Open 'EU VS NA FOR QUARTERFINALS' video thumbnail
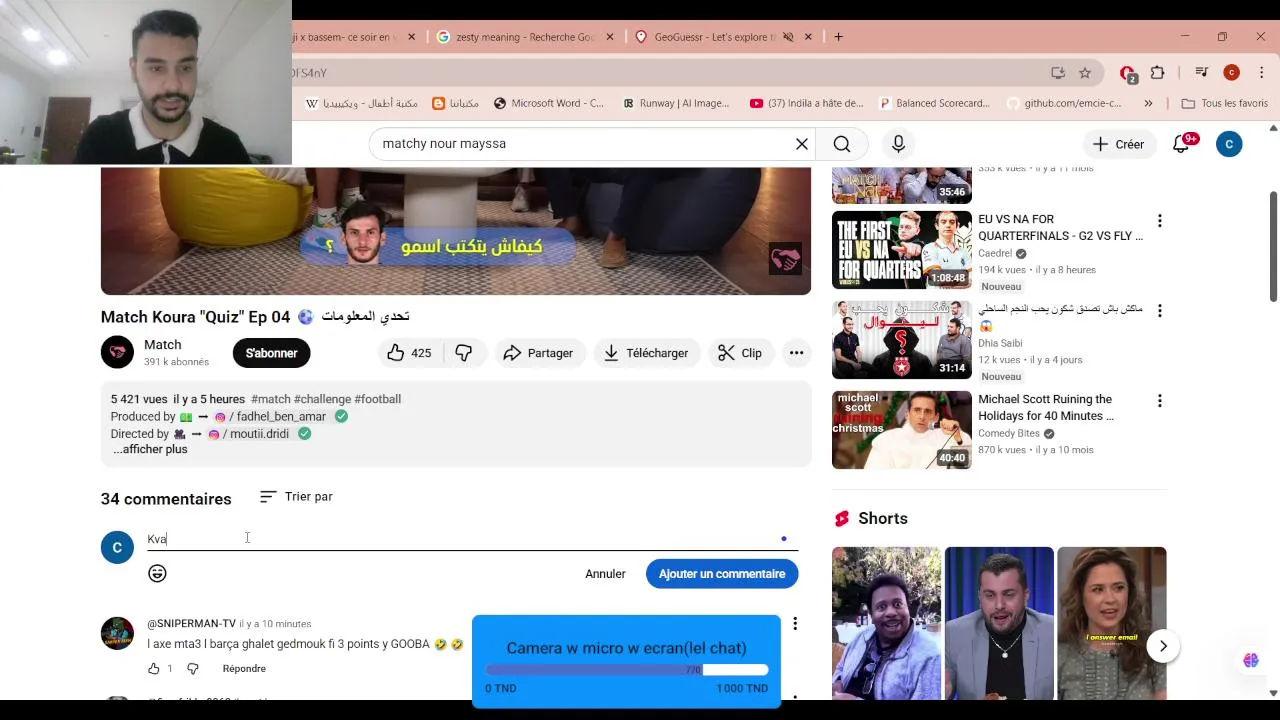The image size is (1280, 720). click(902, 250)
